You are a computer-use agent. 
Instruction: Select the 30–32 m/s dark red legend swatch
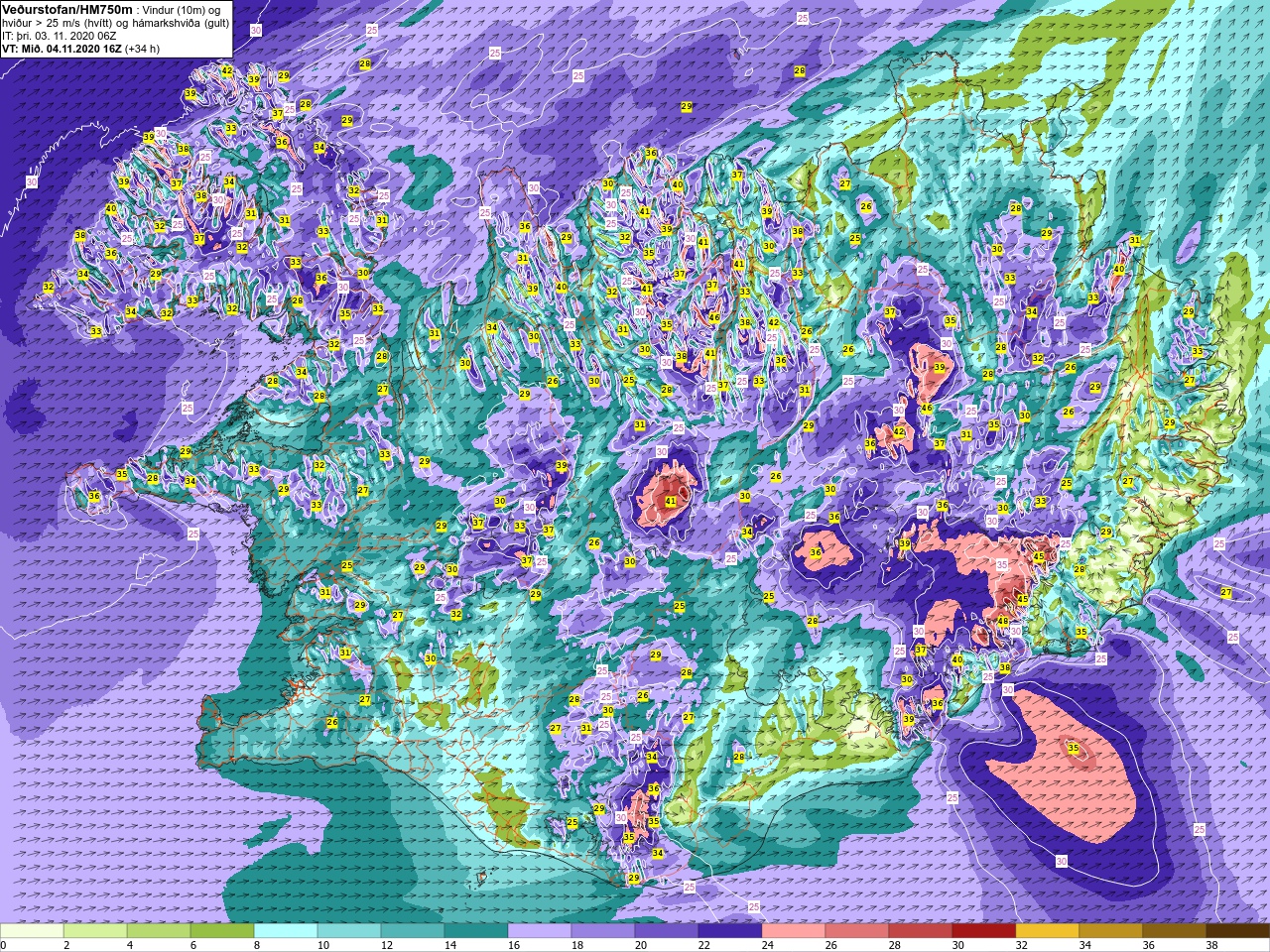(984, 932)
